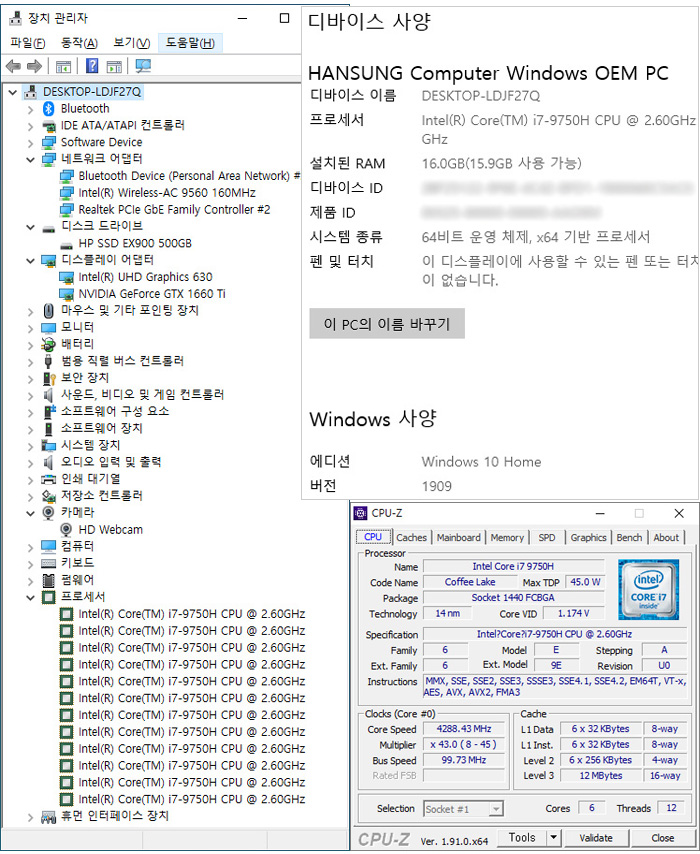Click the Specification field in CPU-Z

coord(555,635)
